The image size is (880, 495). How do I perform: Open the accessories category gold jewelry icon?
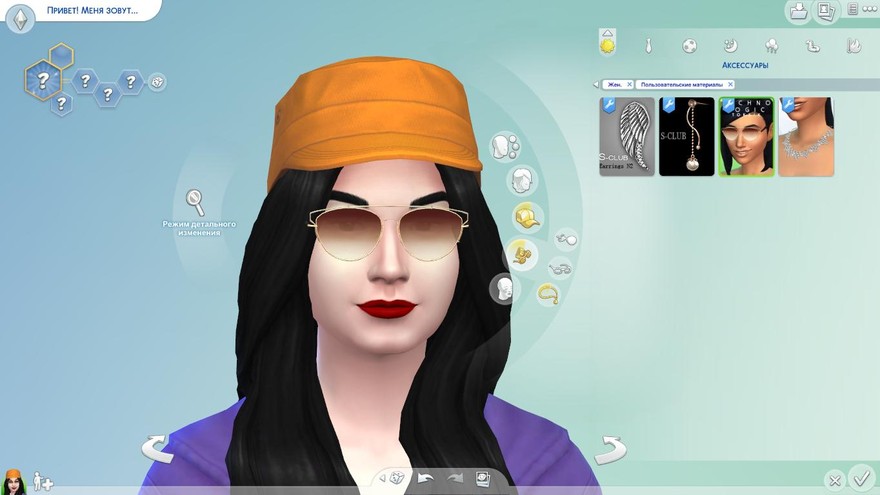click(522, 254)
